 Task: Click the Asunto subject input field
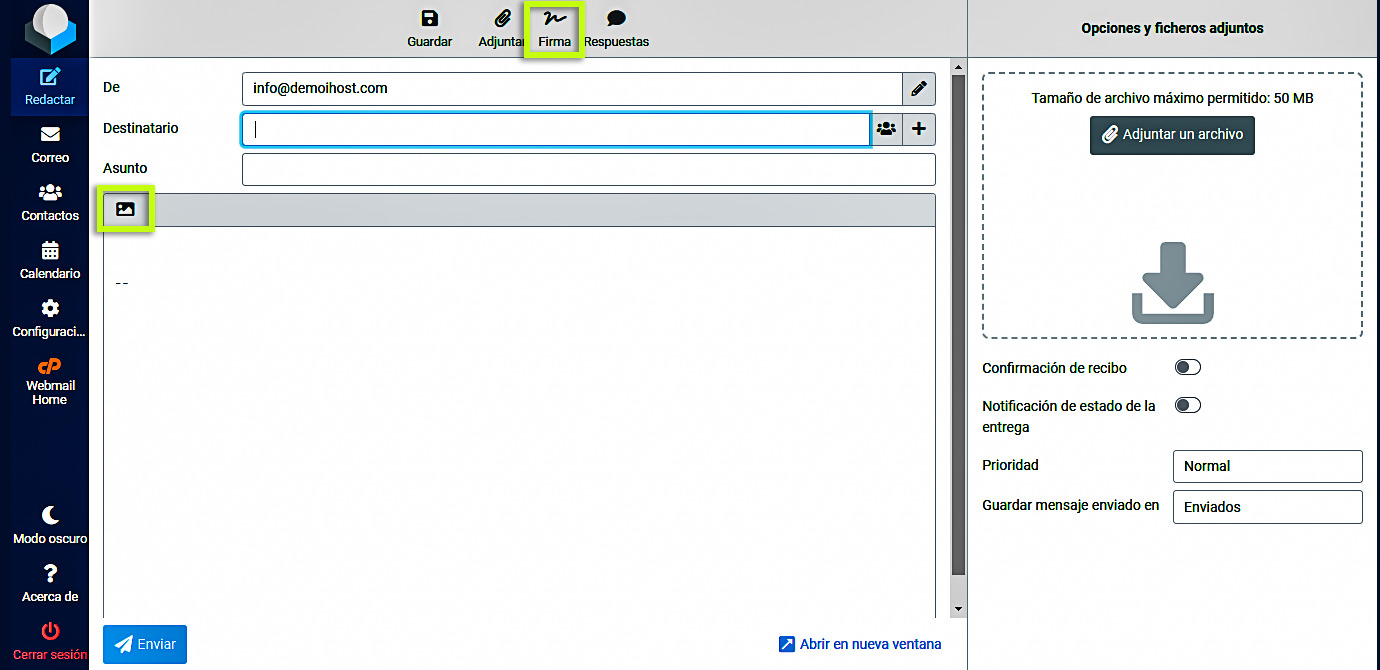588,169
